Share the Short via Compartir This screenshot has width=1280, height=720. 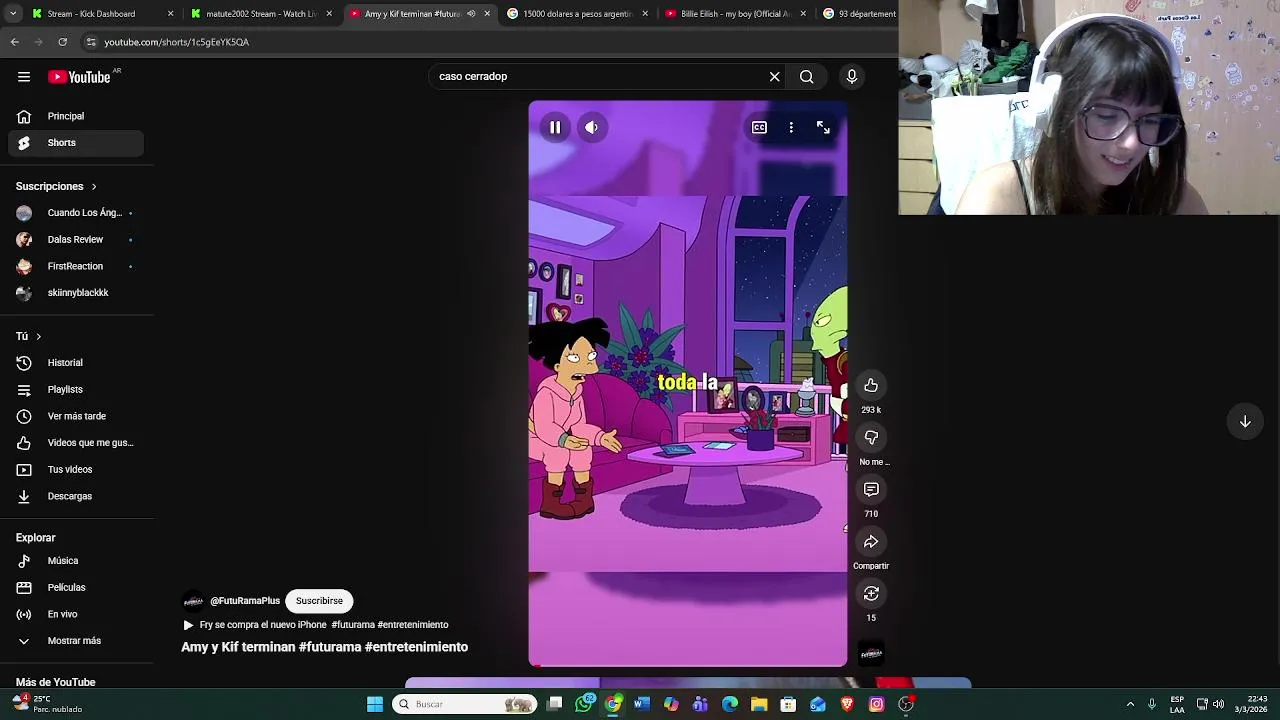tap(871, 542)
